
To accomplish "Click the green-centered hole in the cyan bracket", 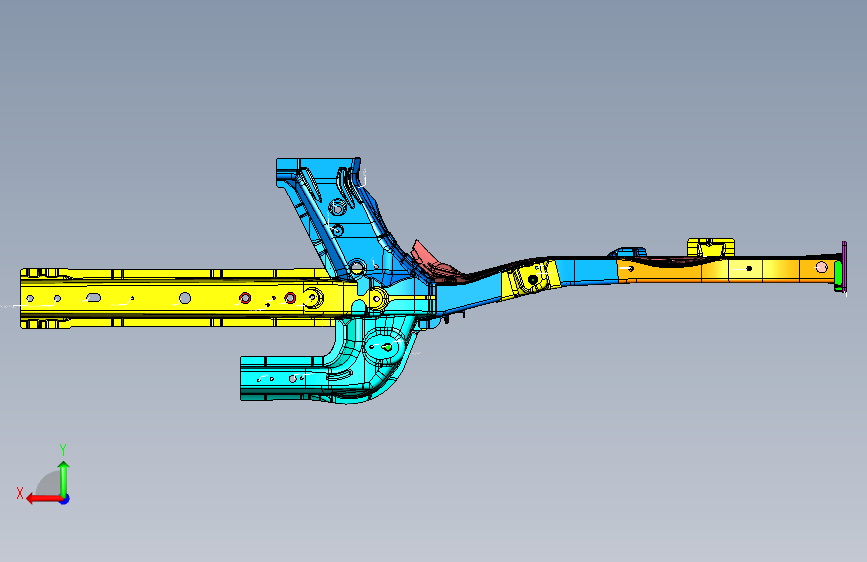I will 388,347.
